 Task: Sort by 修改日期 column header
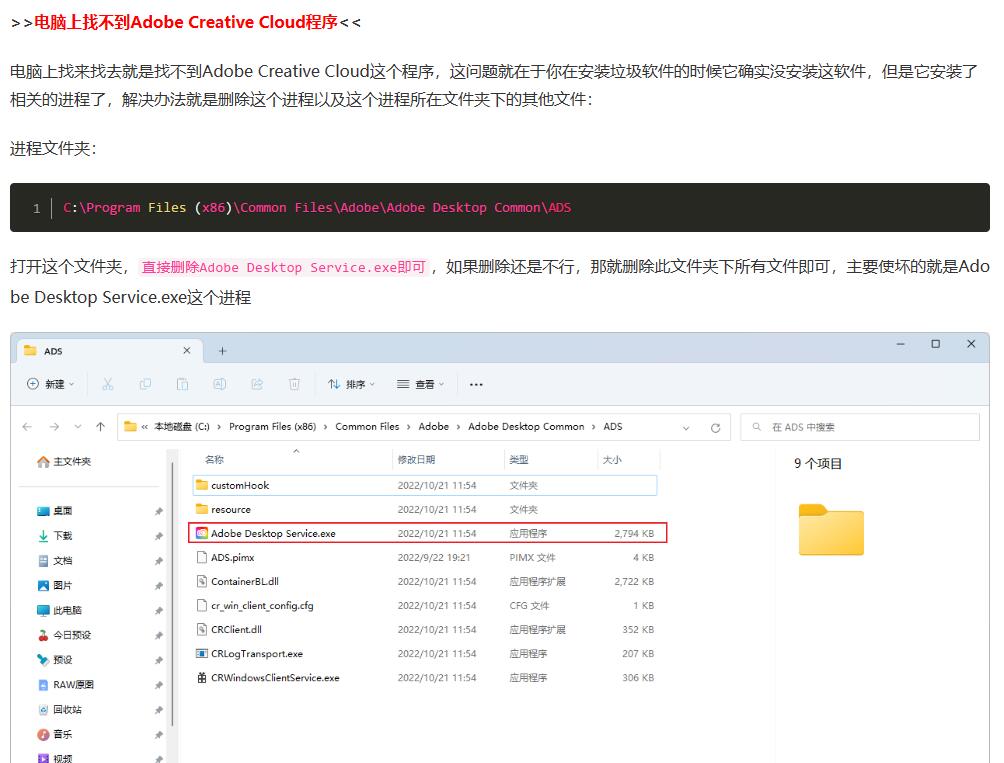(x=416, y=460)
